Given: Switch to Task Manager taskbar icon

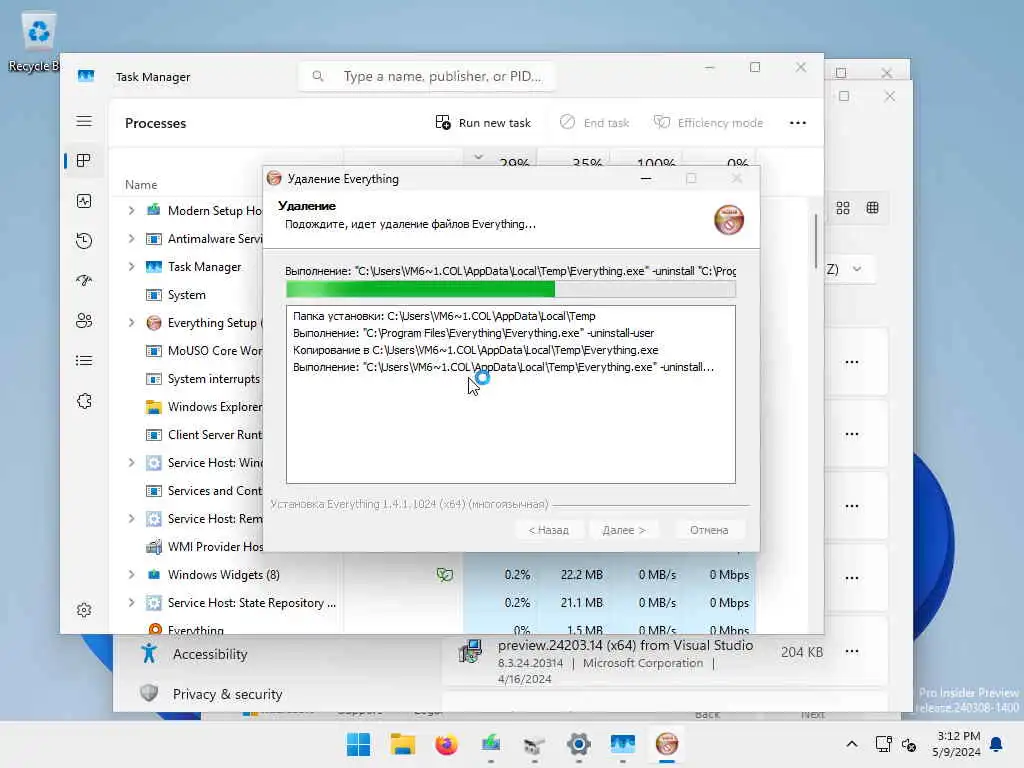Looking at the screenshot, I should click(622, 744).
